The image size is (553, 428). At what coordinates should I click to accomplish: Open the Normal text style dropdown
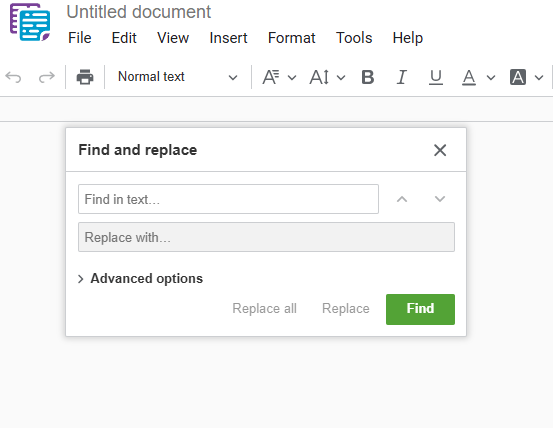[177, 77]
